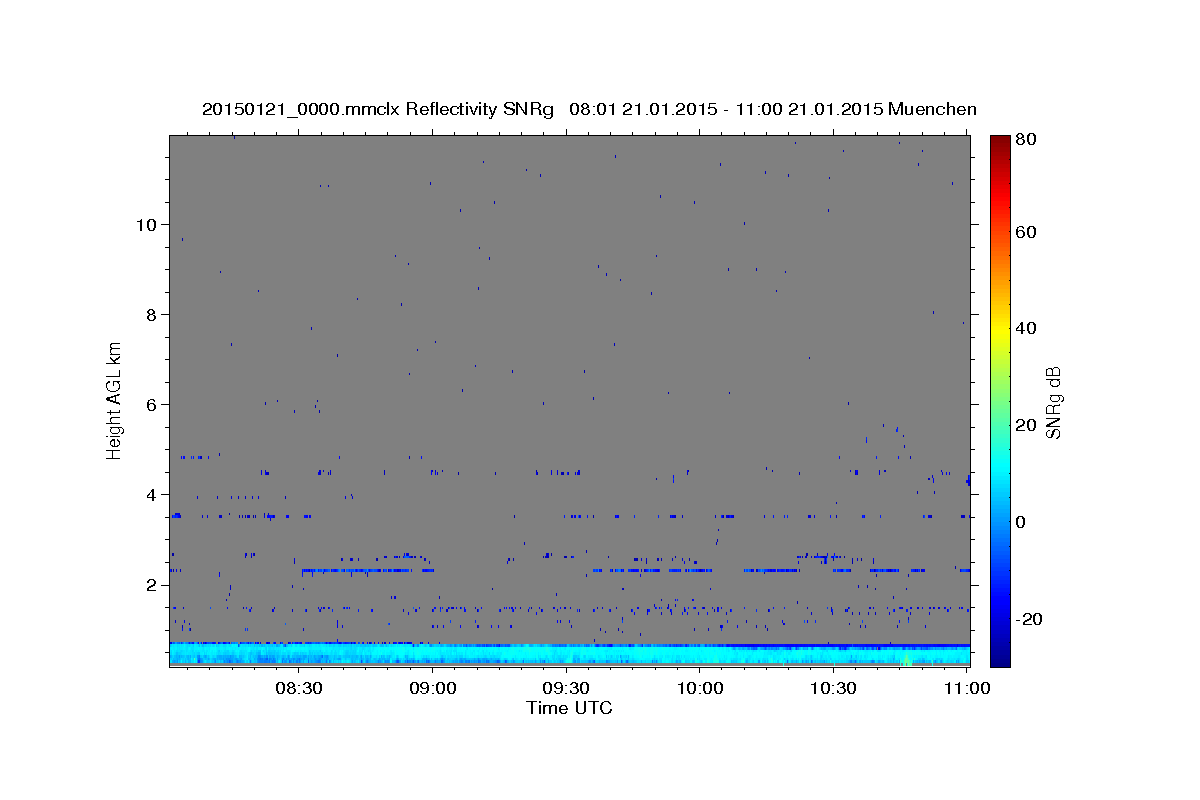
Task: Click the colorbar value 40
Action: [1025, 328]
